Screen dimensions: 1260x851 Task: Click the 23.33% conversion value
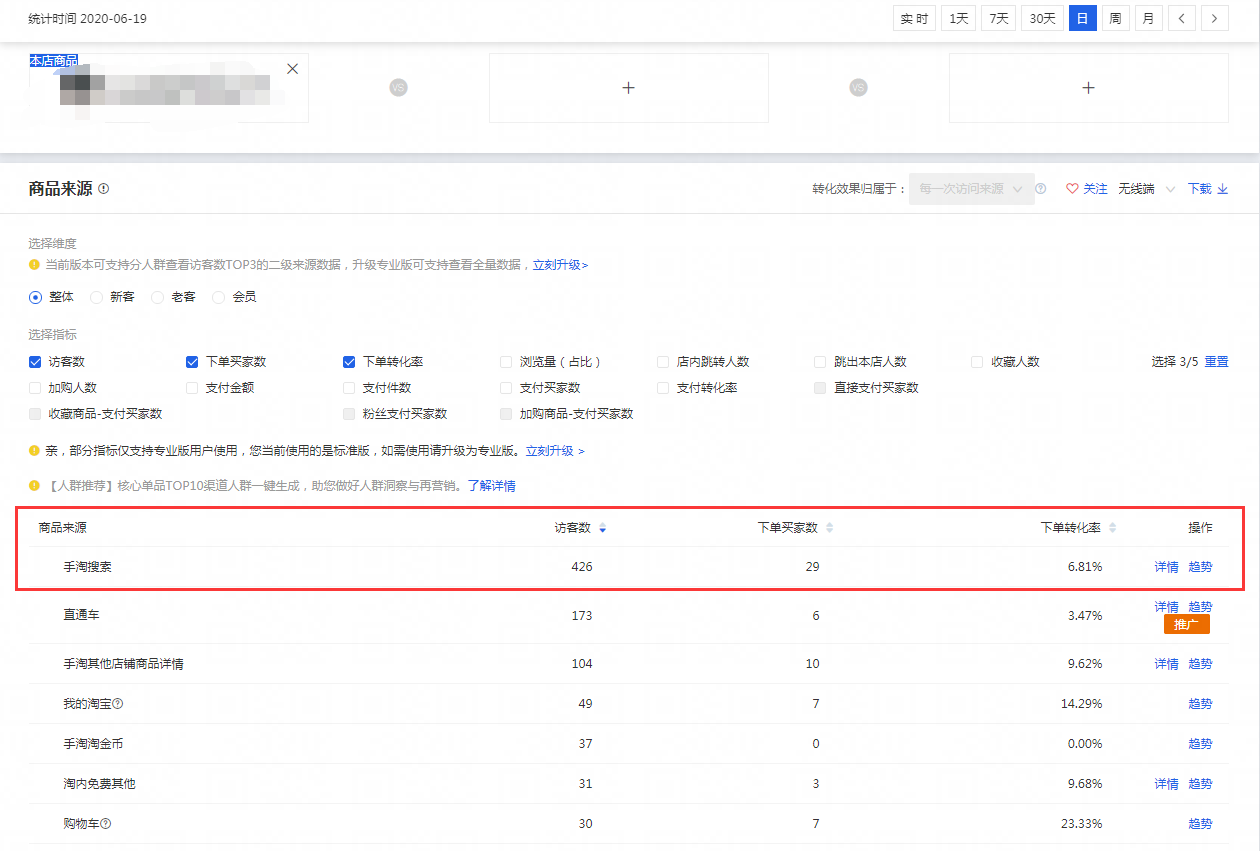(x=1084, y=824)
